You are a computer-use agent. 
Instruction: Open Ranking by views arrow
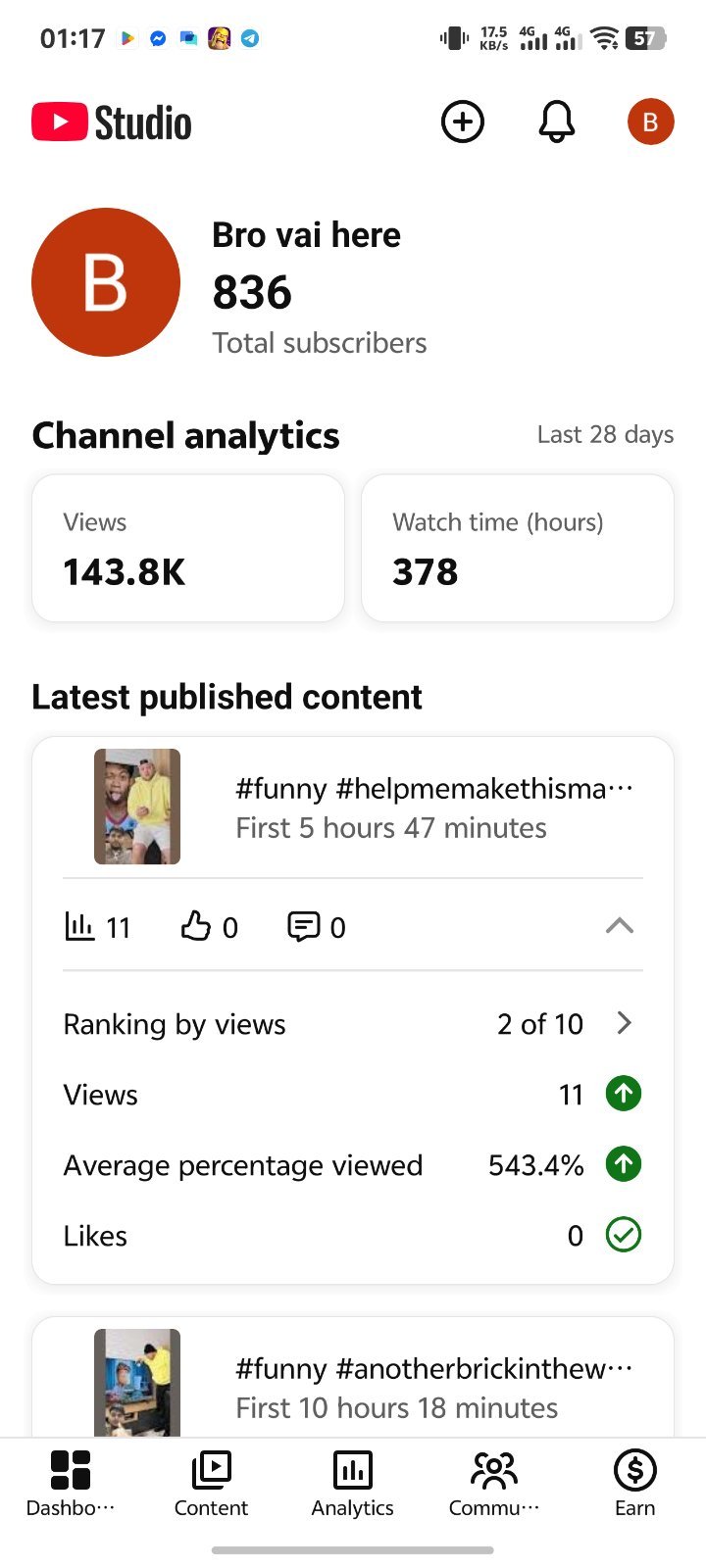624,1023
